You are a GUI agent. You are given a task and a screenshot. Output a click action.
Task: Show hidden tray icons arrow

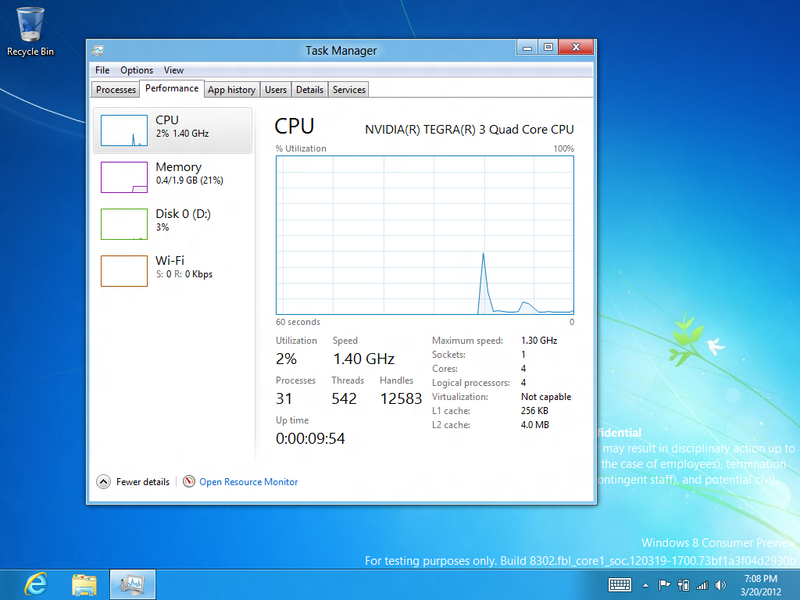(646, 585)
